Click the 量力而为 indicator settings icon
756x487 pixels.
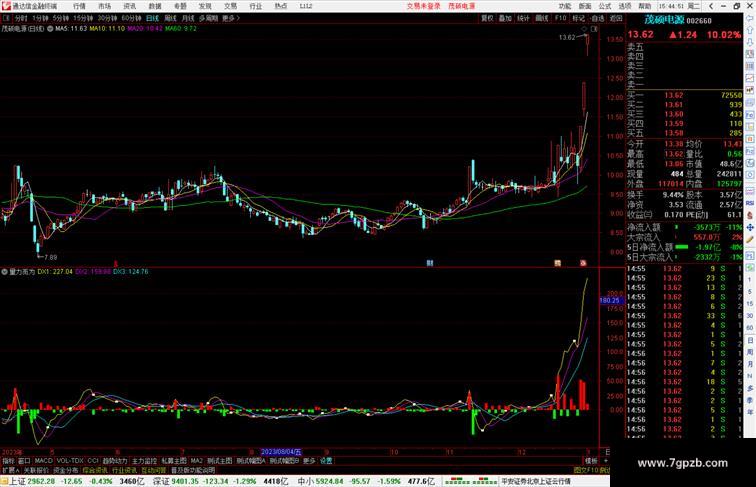[x=4, y=272]
